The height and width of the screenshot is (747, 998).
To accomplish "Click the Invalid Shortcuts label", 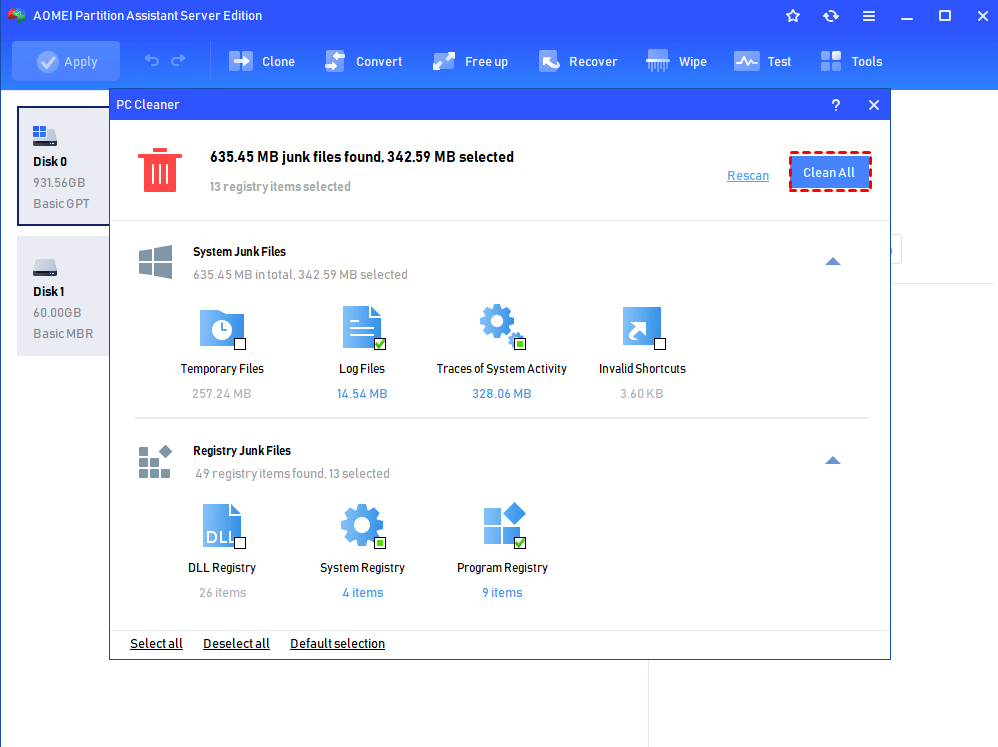I will pyautogui.click(x=642, y=369).
